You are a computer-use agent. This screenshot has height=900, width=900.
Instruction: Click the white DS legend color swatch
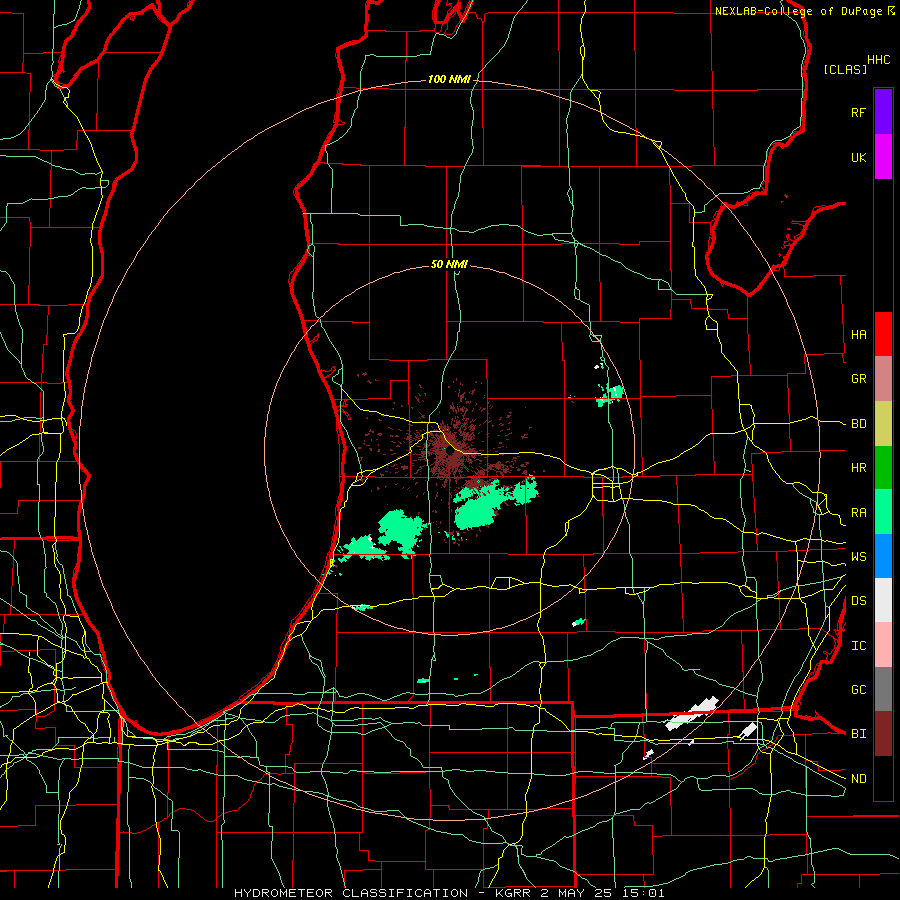pyautogui.click(x=883, y=600)
